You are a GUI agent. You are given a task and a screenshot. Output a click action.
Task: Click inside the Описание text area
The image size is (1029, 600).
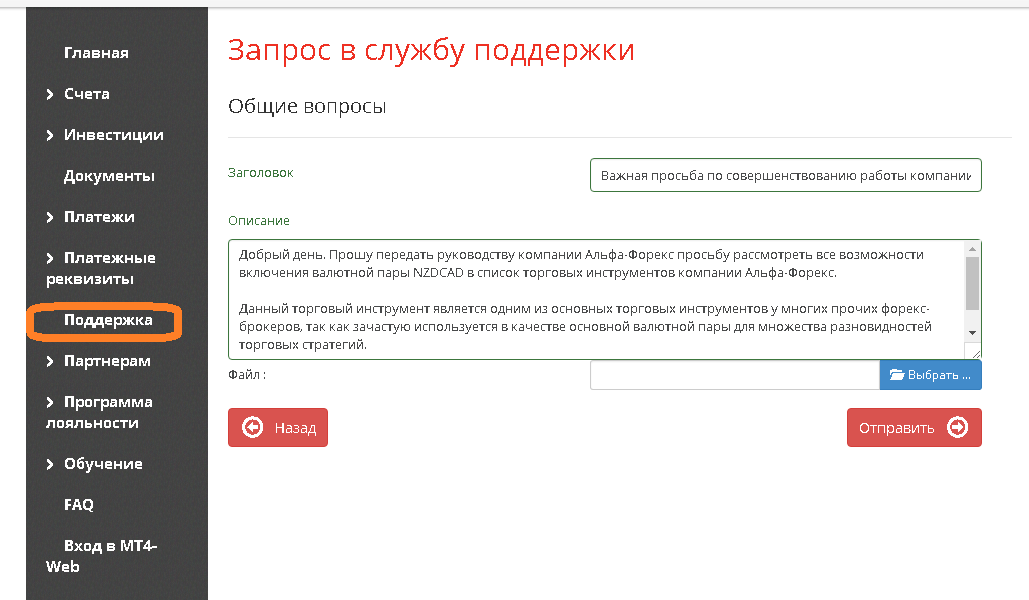(x=596, y=299)
